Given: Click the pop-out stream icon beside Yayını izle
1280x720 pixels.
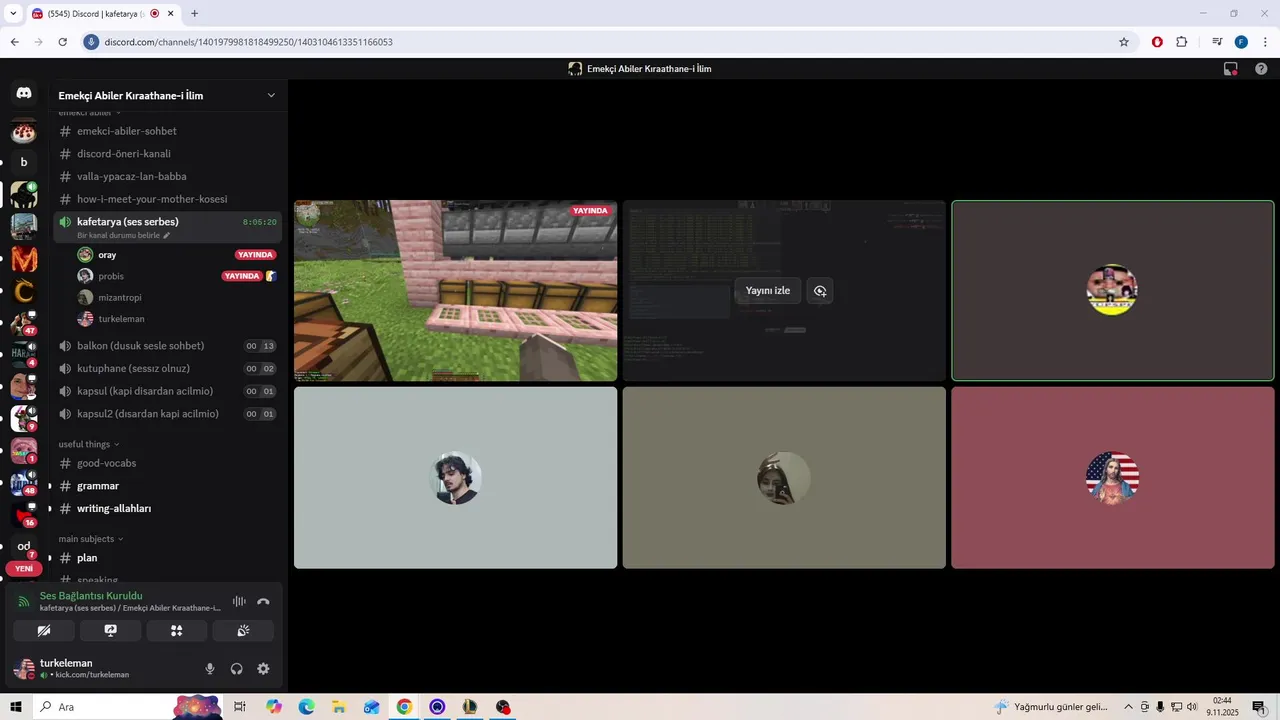Looking at the screenshot, I should [x=820, y=291].
